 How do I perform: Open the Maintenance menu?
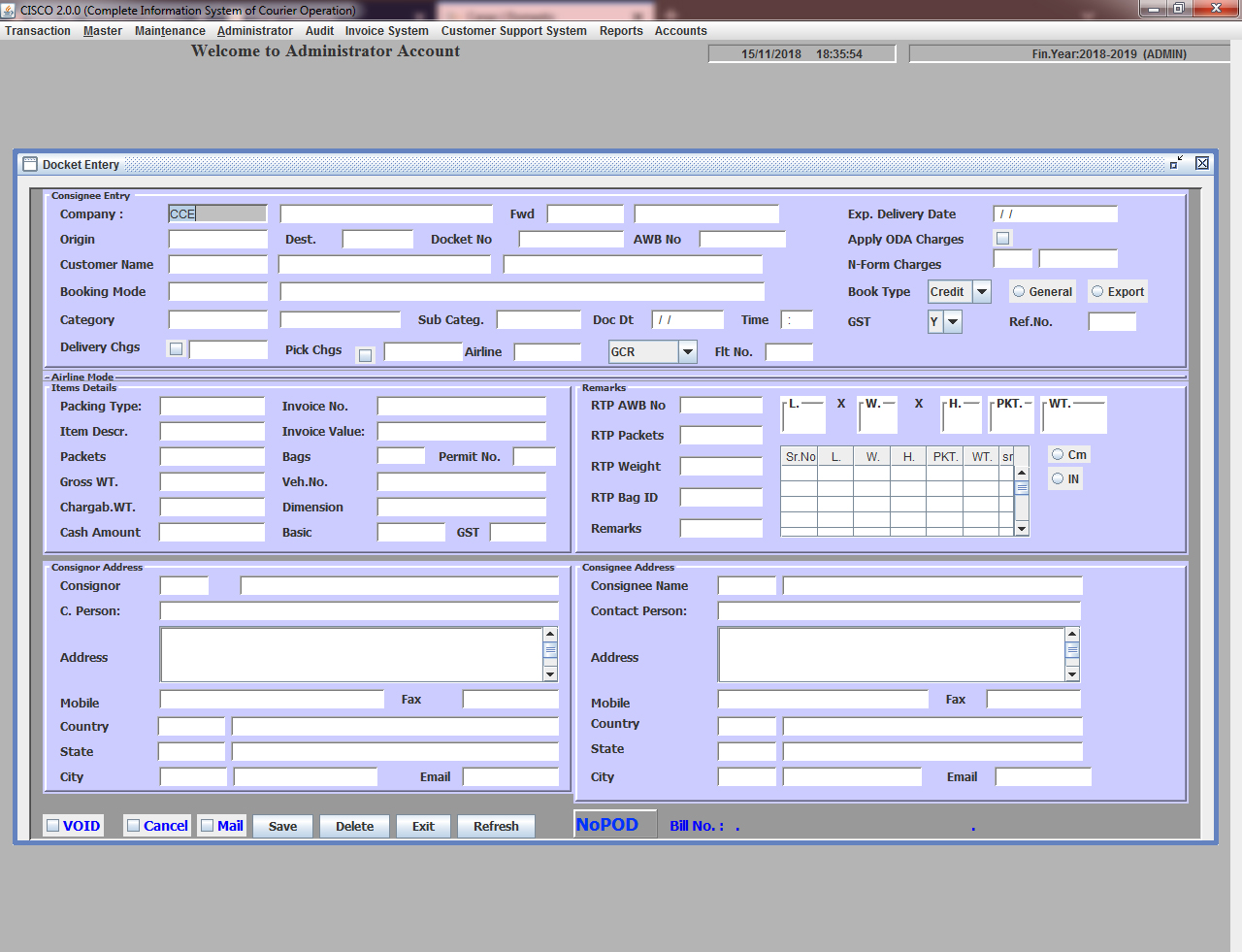[170, 31]
